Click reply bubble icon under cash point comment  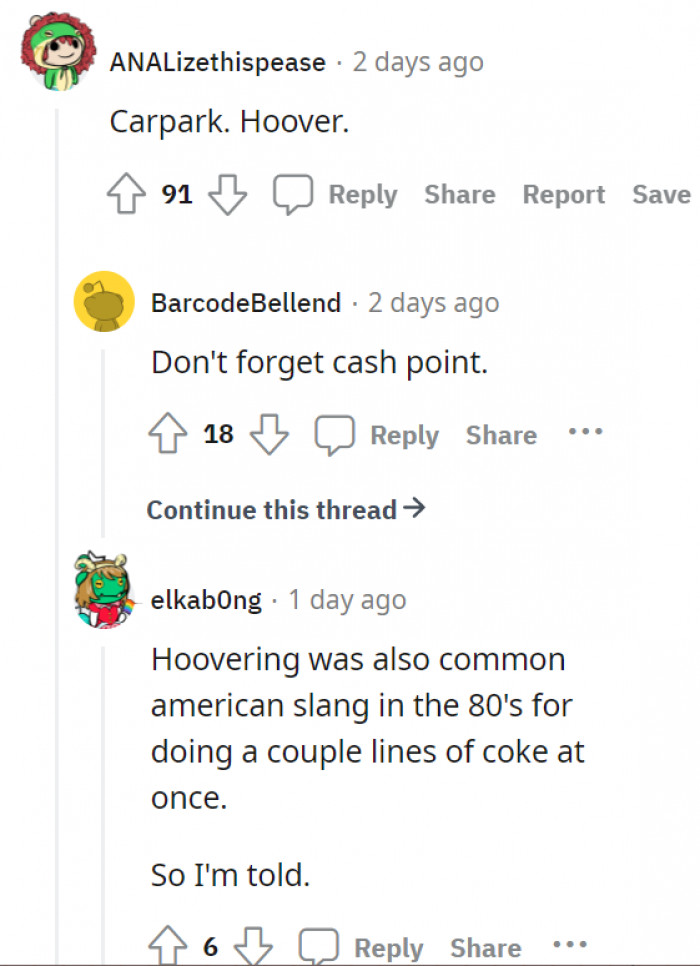pos(335,435)
